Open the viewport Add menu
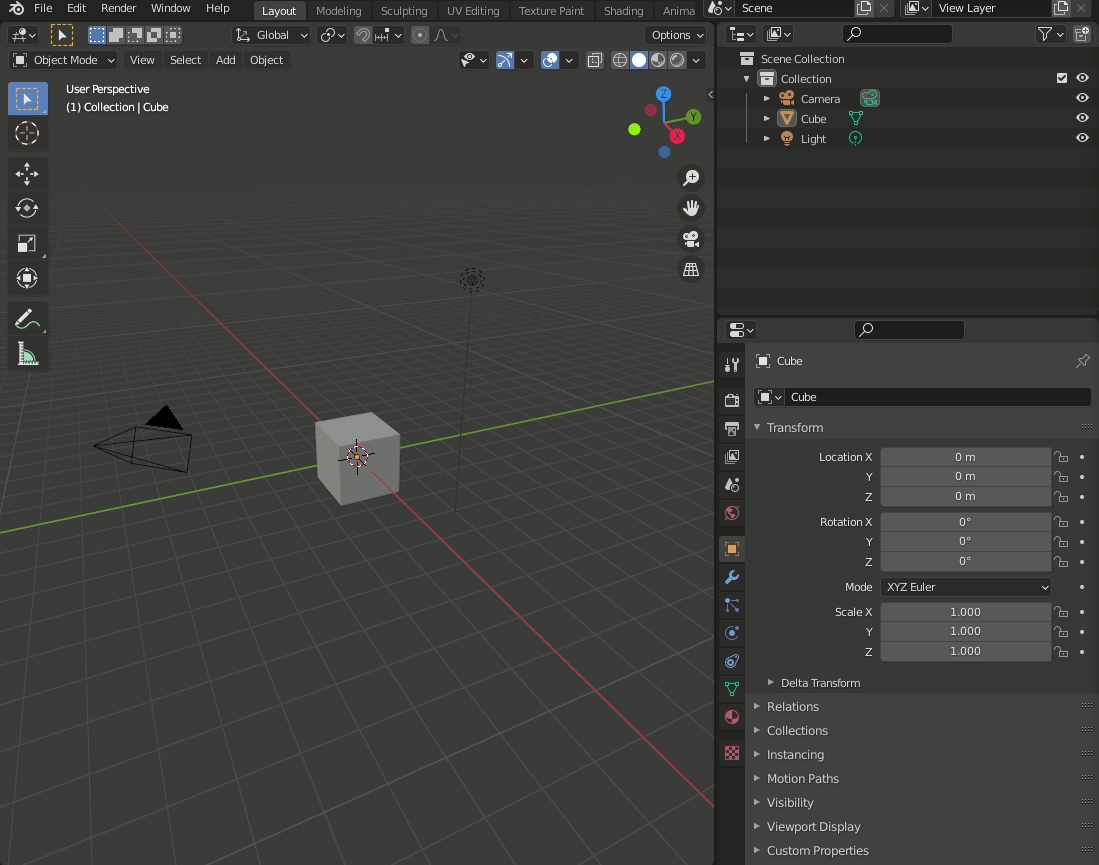Screen dimensions: 1099x865 pos(226,60)
